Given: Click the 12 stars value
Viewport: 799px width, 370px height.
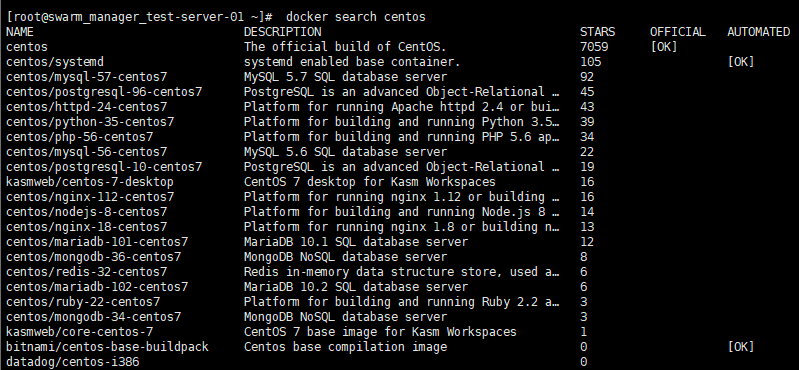Looking at the screenshot, I should (x=587, y=242).
